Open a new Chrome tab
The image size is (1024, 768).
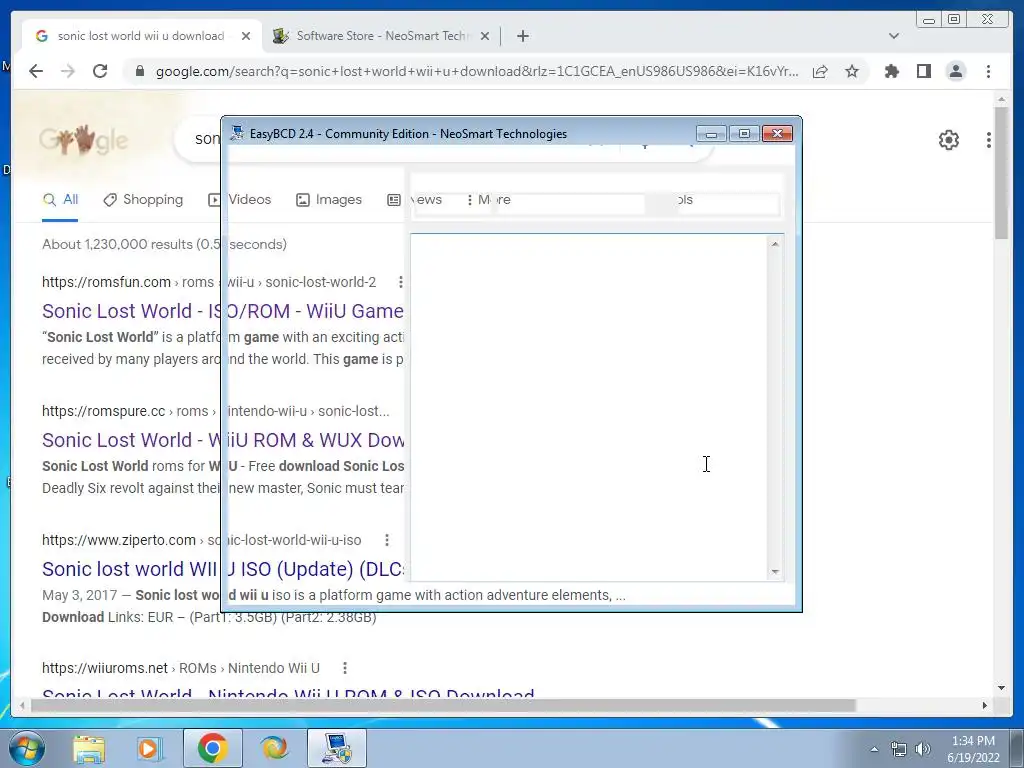(522, 36)
